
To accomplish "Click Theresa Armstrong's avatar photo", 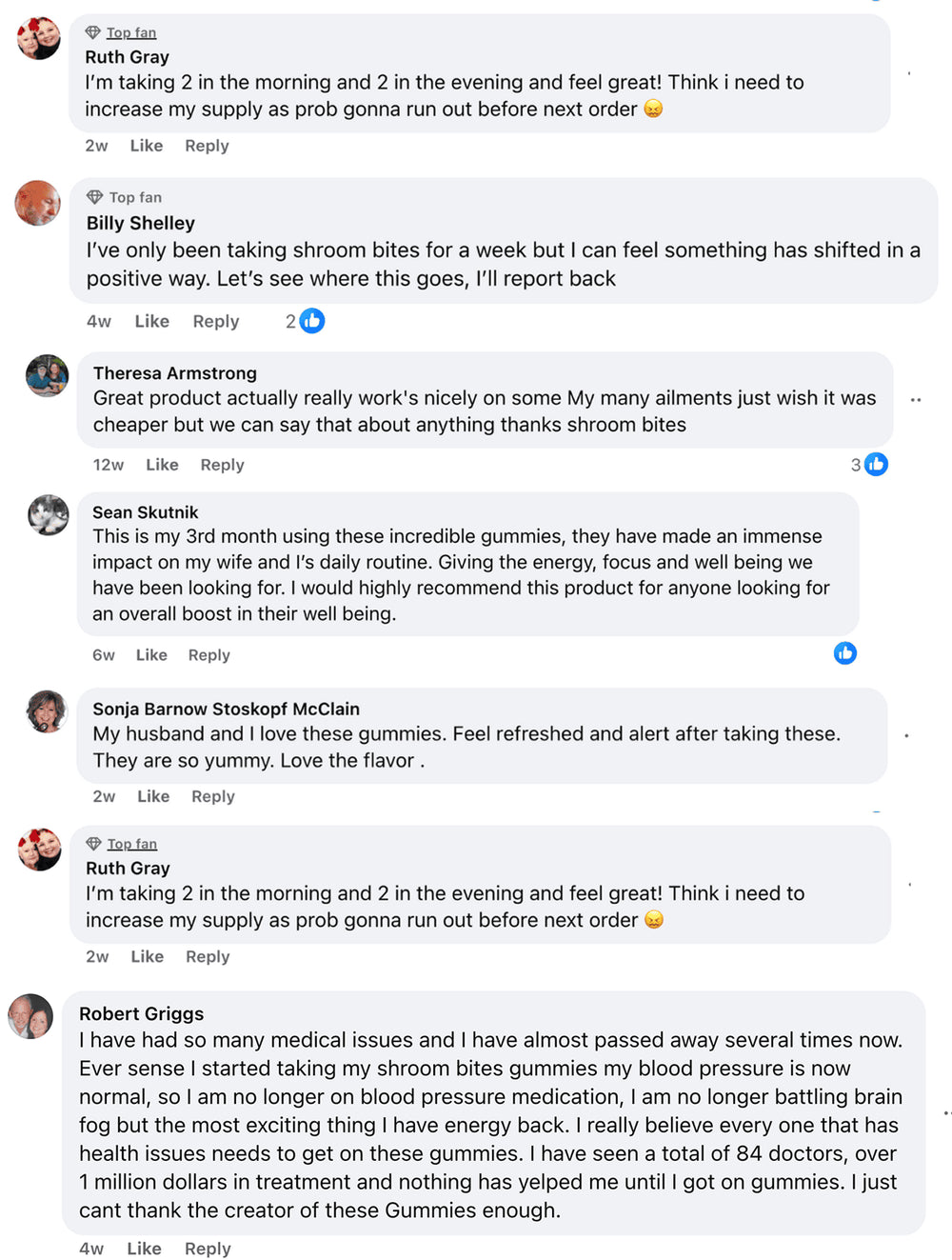I will pyautogui.click(x=47, y=375).
